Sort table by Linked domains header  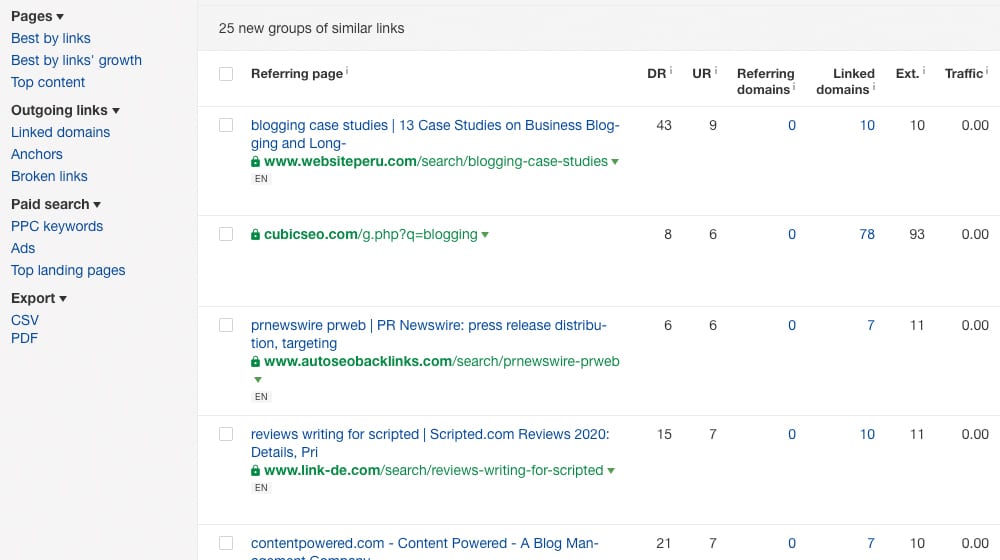tap(845, 82)
